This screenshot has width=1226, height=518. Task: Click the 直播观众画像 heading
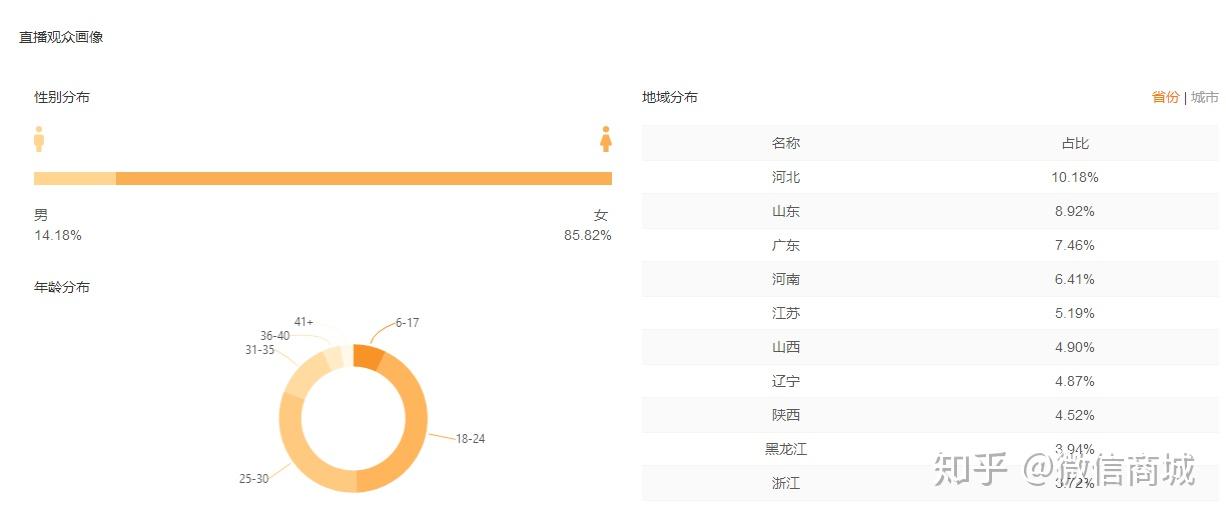(61, 37)
